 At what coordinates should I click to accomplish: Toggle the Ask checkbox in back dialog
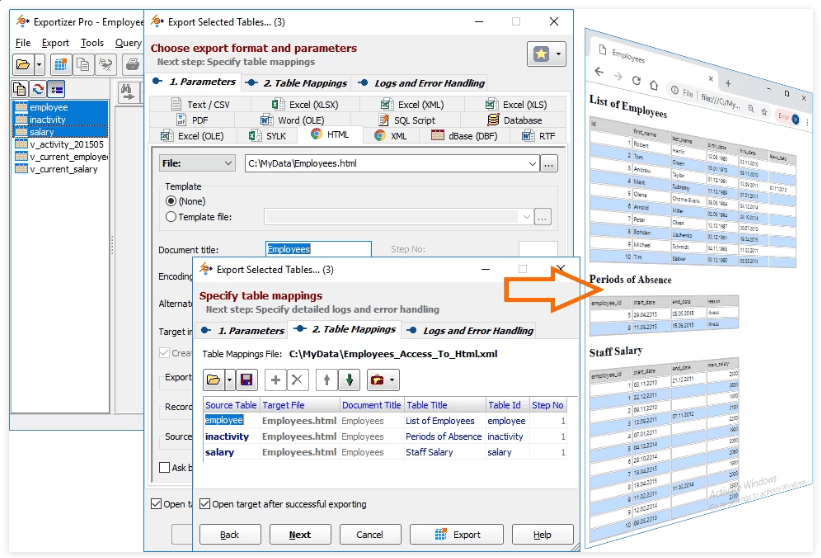coord(164,467)
